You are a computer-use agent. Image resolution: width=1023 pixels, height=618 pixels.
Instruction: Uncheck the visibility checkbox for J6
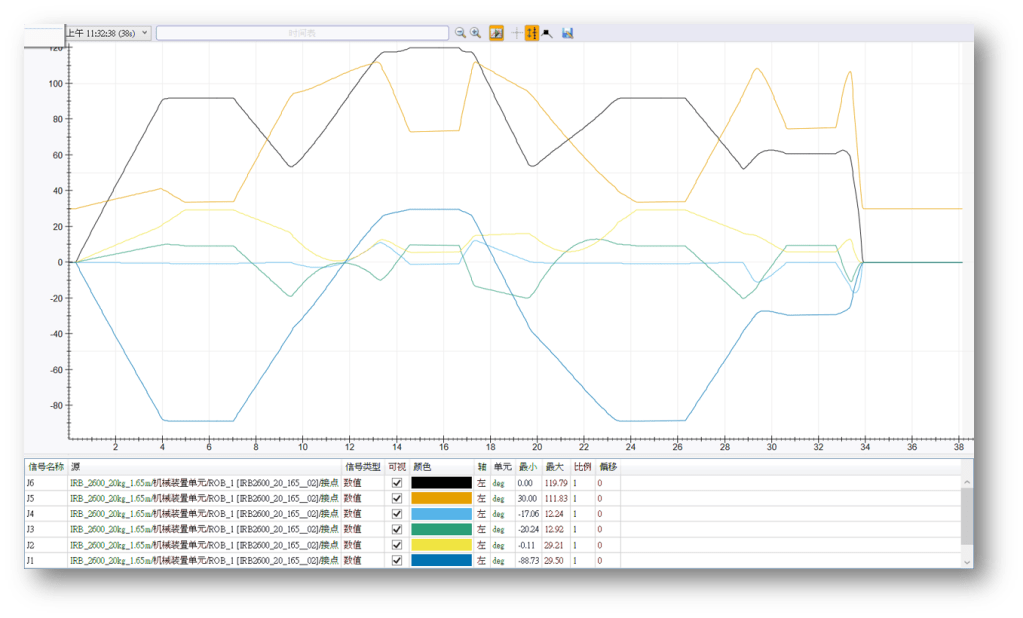coord(397,483)
